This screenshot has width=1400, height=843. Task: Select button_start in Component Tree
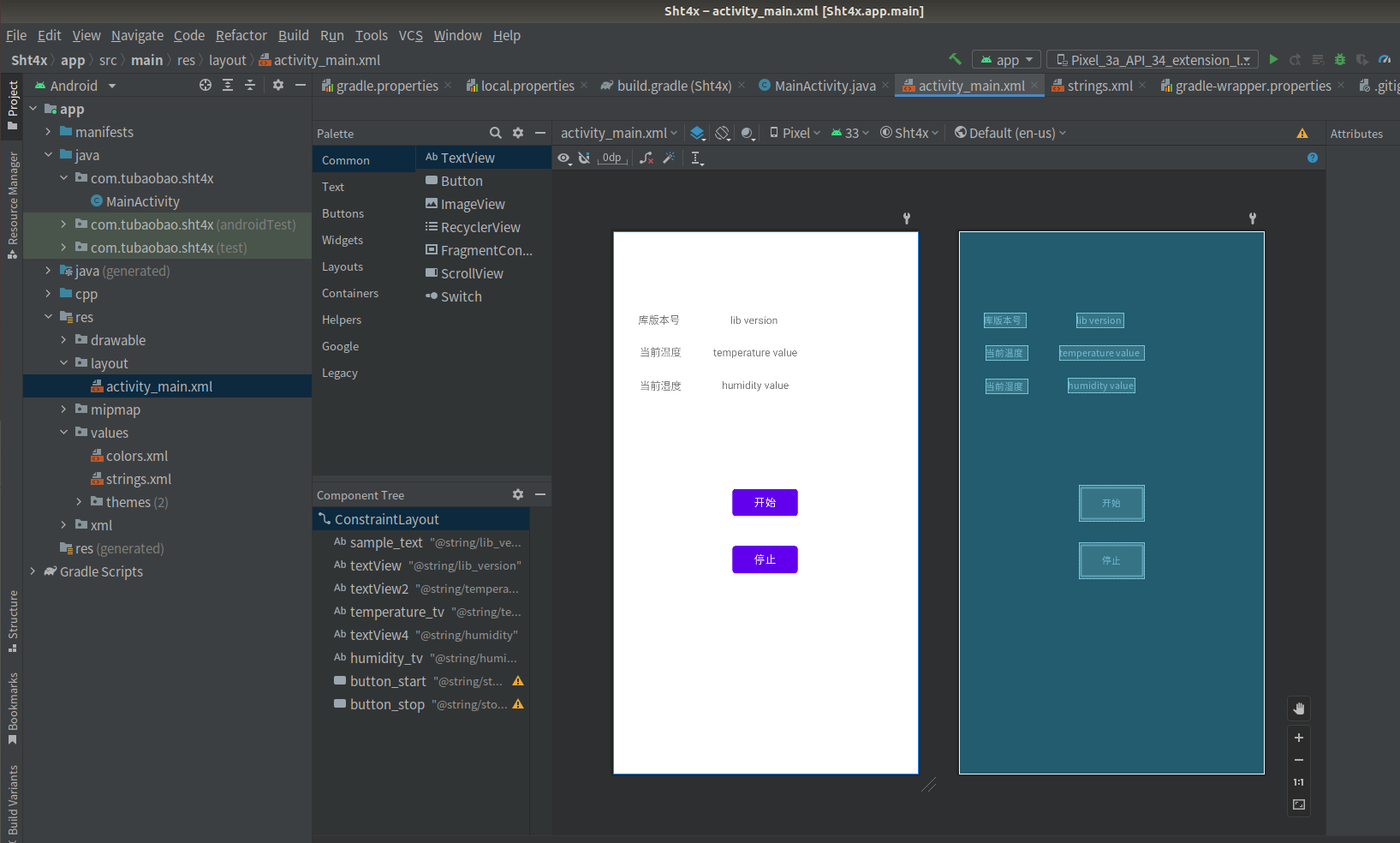388,681
